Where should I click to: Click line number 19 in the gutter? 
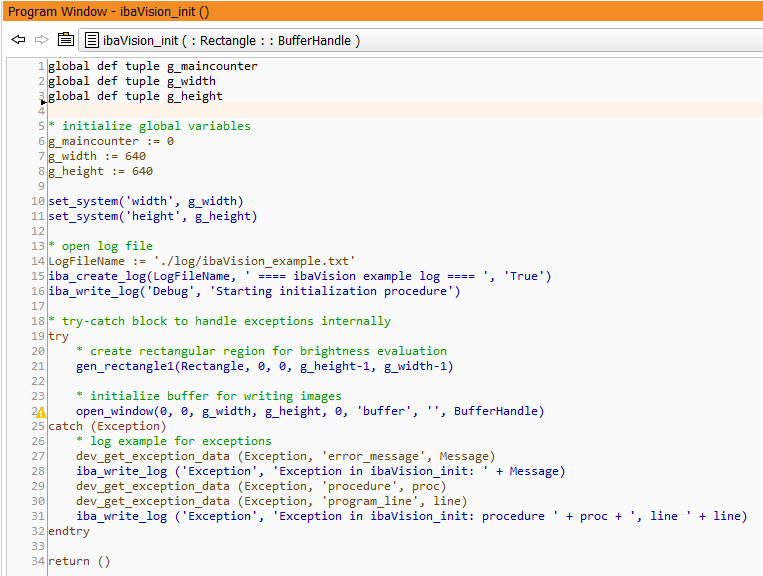click(x=38, y=337)
